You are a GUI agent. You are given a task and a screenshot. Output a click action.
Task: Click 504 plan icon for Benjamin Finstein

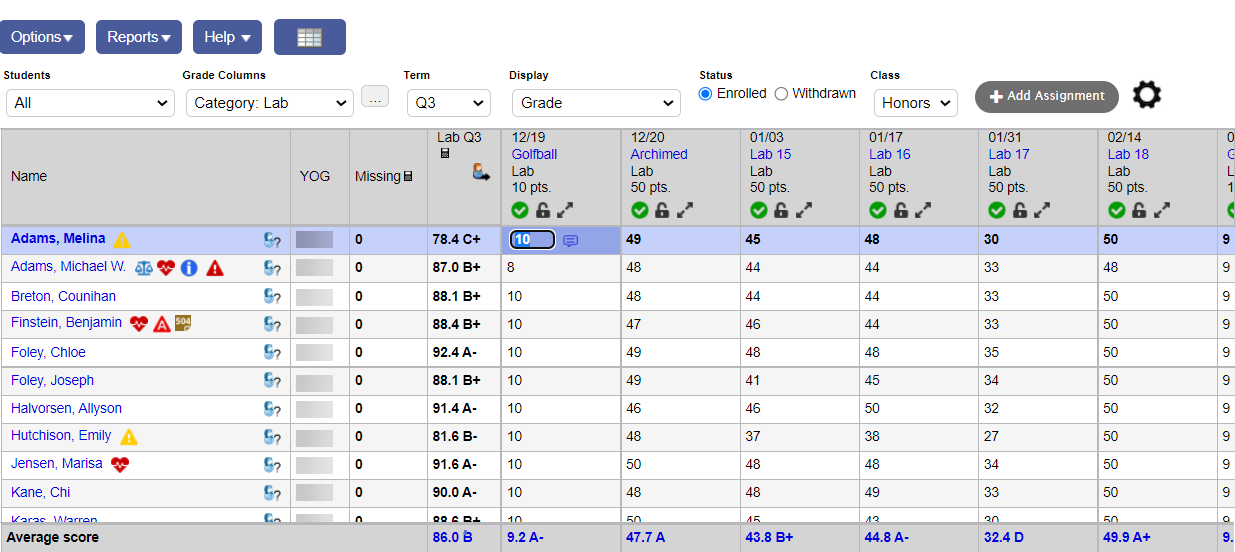(183, 323)
